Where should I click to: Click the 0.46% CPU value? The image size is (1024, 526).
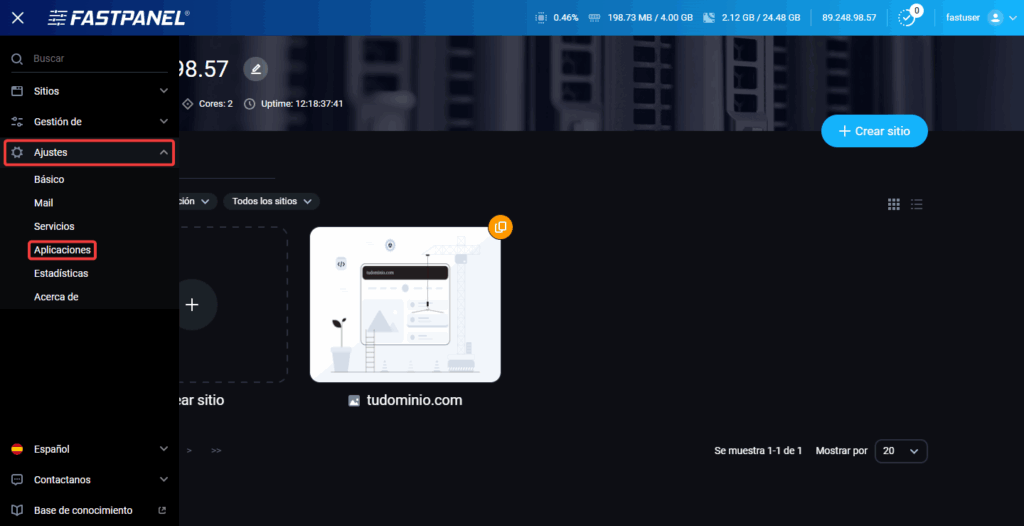566,18
